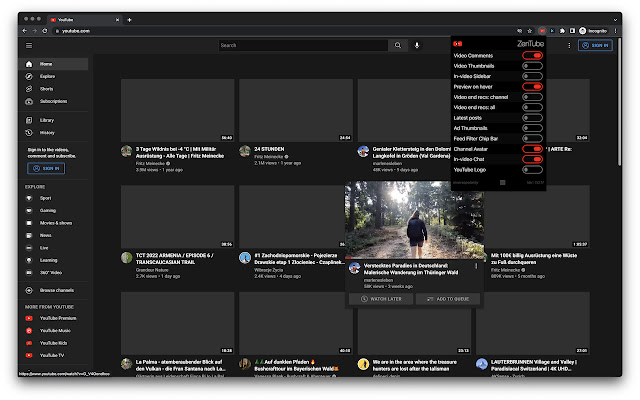The width and height of the screenshot is (640, 400).
Task: Click the forest hike preview thumbnail
Action: [414, 220]
